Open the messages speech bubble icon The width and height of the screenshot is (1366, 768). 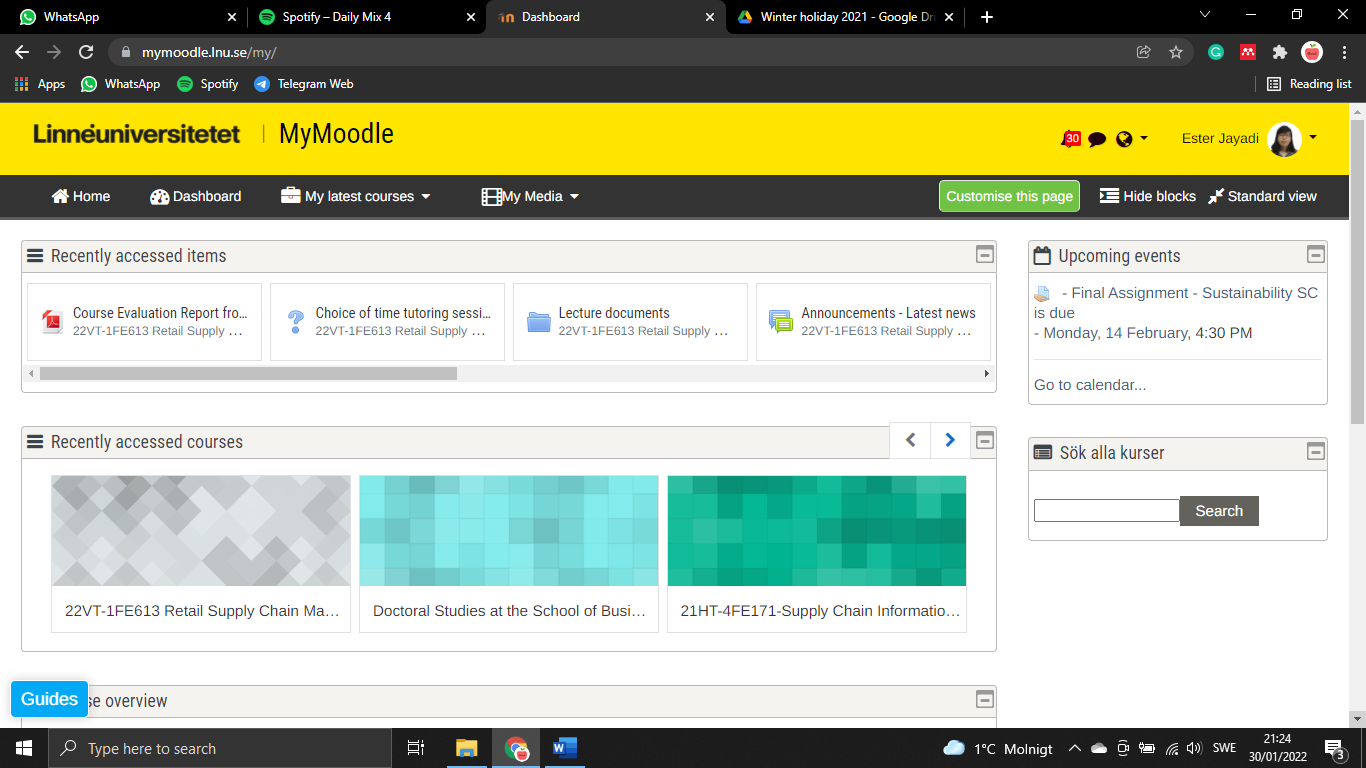pos(1097,139)
